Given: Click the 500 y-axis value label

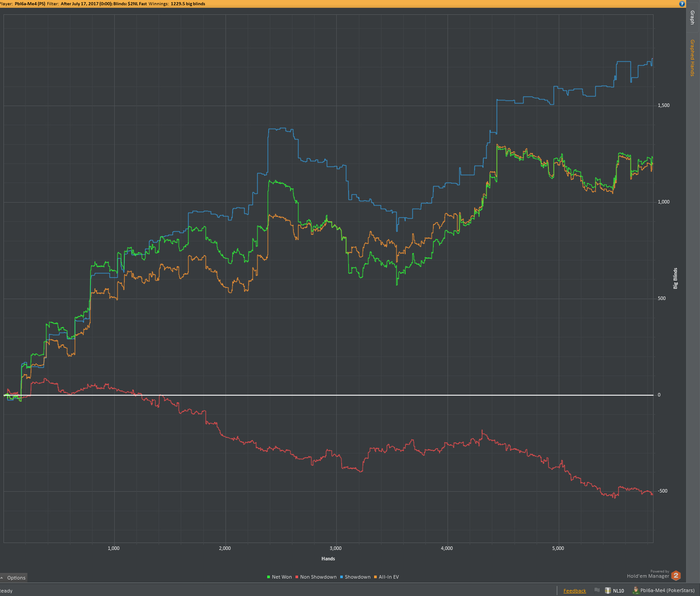Looking at the screenshot, I should 662,298.
